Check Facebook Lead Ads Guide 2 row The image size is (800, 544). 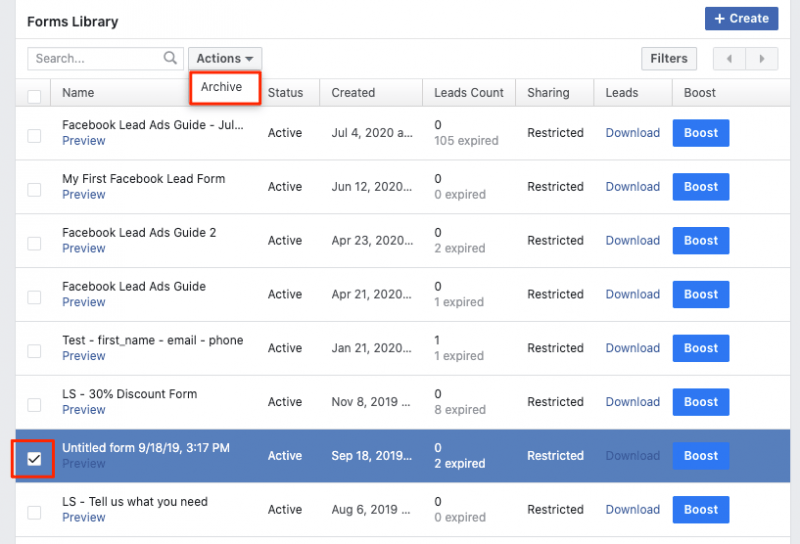coord(34,244)
